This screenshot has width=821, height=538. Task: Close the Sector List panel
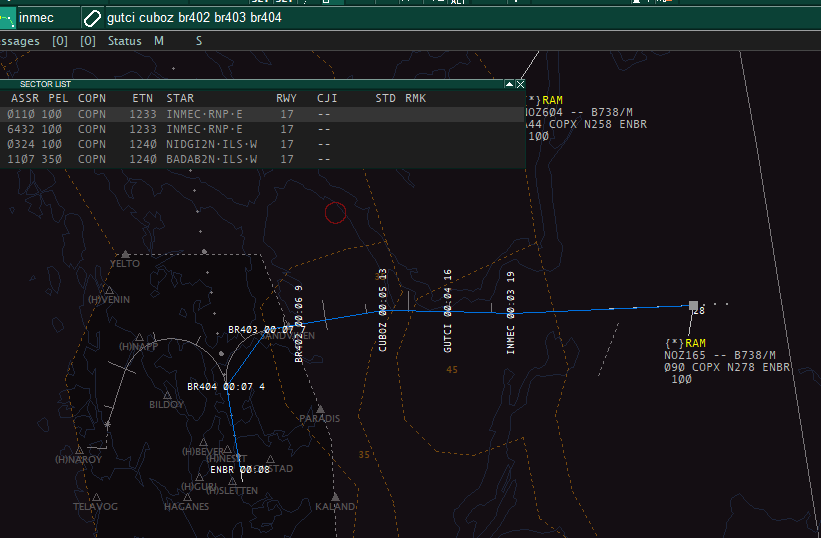pos(520,85)
